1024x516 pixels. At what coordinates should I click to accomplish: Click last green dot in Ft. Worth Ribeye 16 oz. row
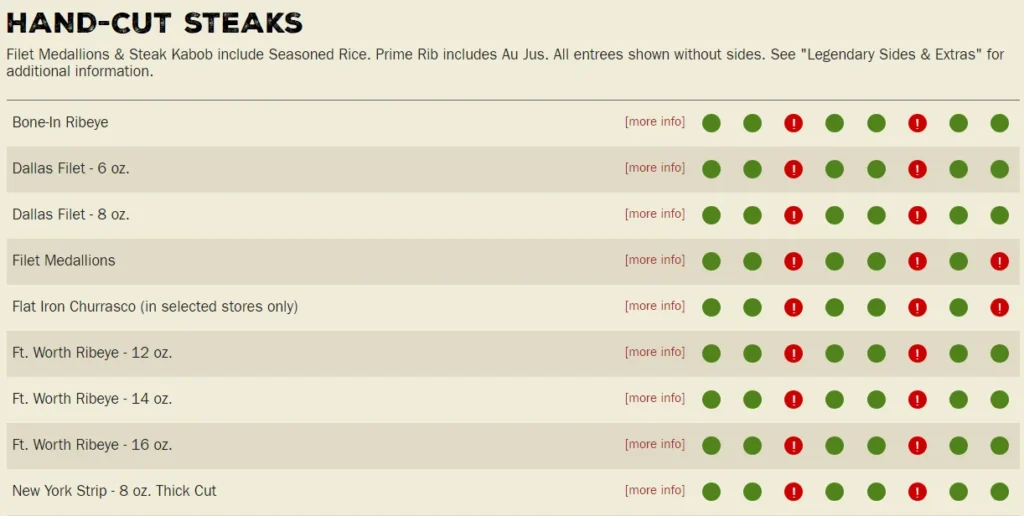tap(999, 445)
